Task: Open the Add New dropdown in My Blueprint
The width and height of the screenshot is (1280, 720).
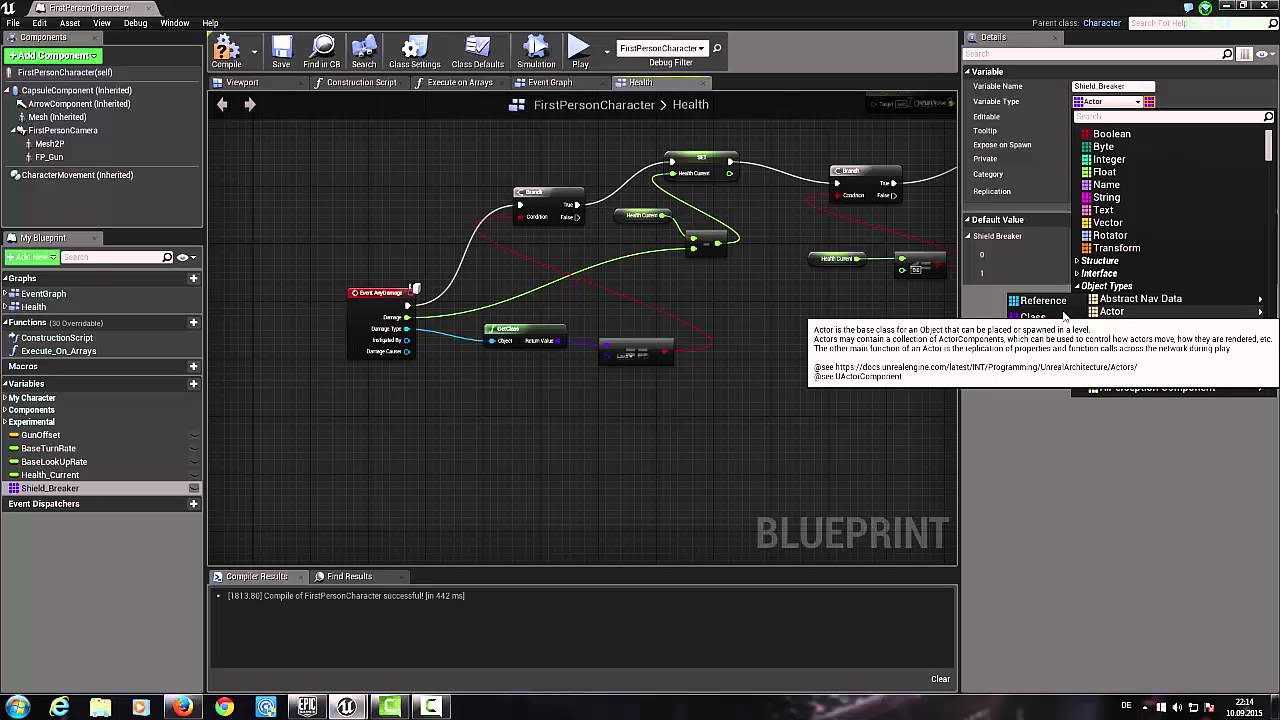Action: 31,257
